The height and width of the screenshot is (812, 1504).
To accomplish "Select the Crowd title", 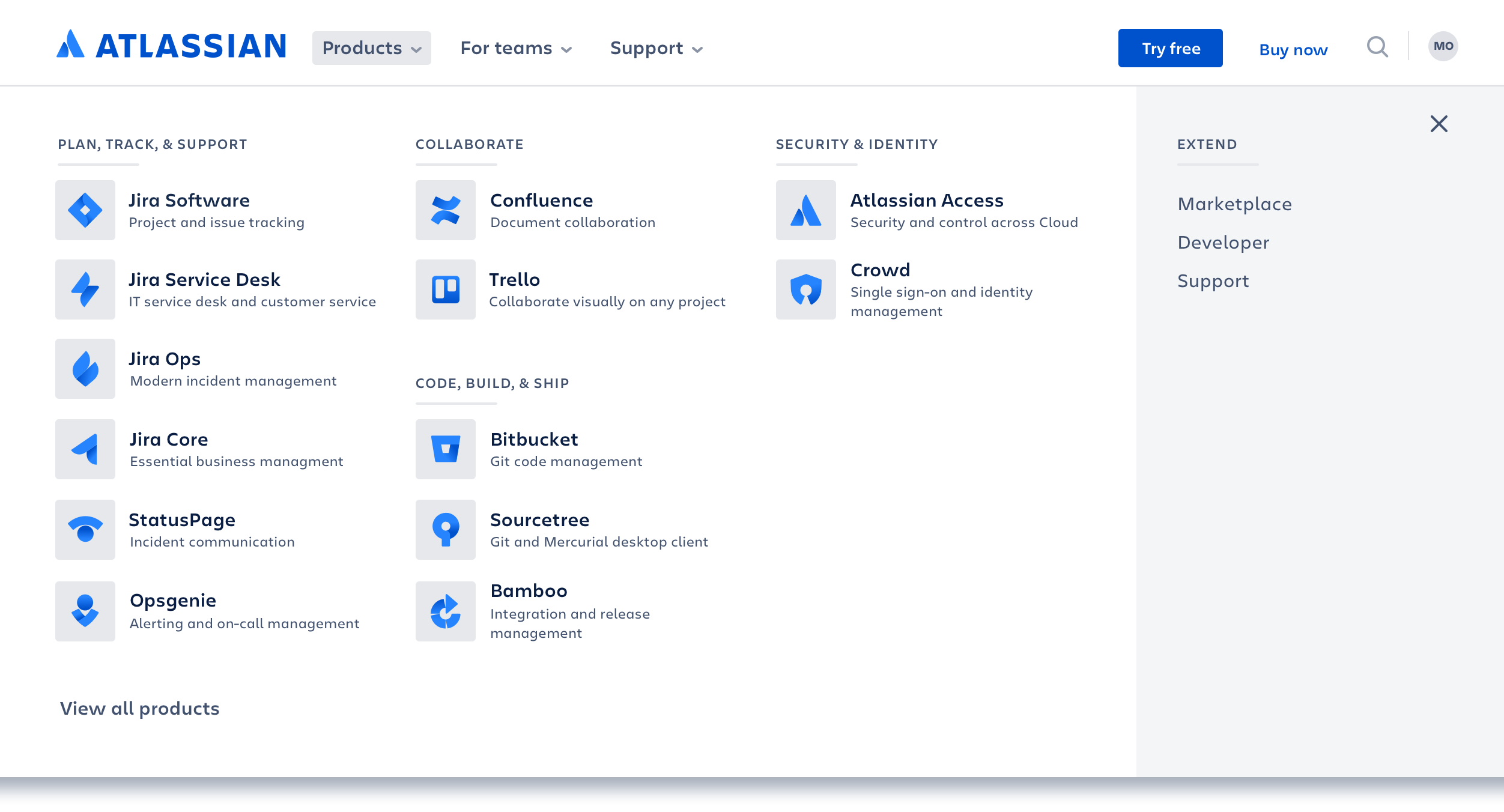I will point(881,270).
